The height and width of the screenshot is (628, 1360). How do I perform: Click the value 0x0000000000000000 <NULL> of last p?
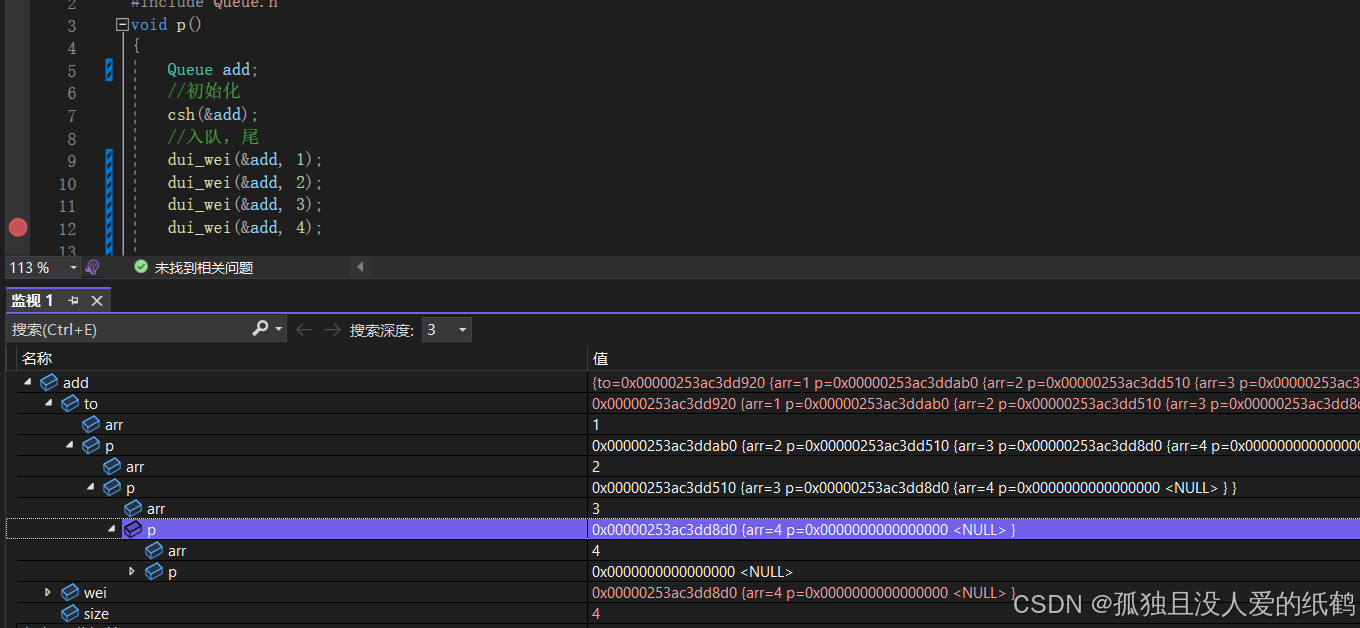(x=692, y=572)
